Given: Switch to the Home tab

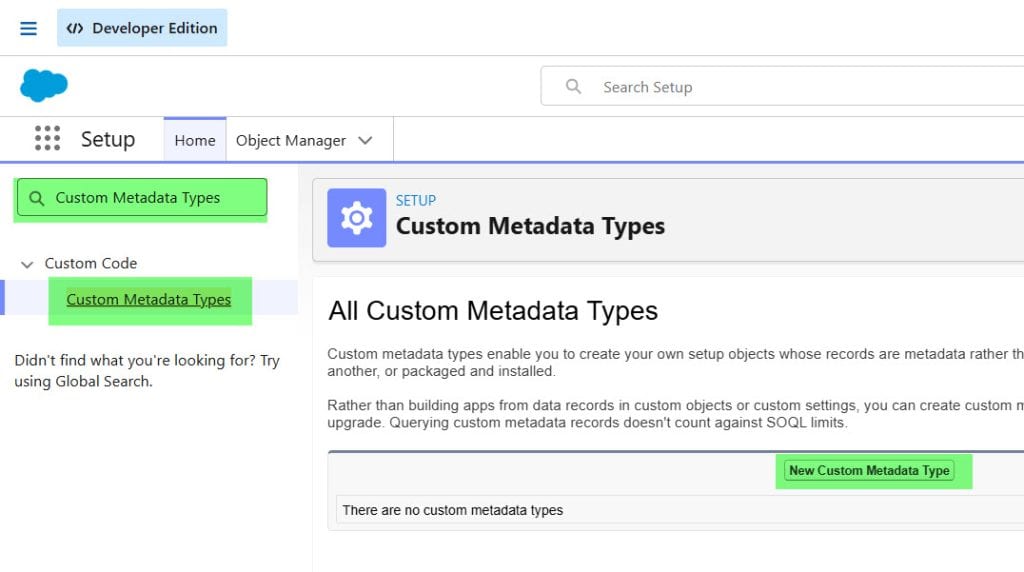Looking at the screenshot, I should coord(195,140).
